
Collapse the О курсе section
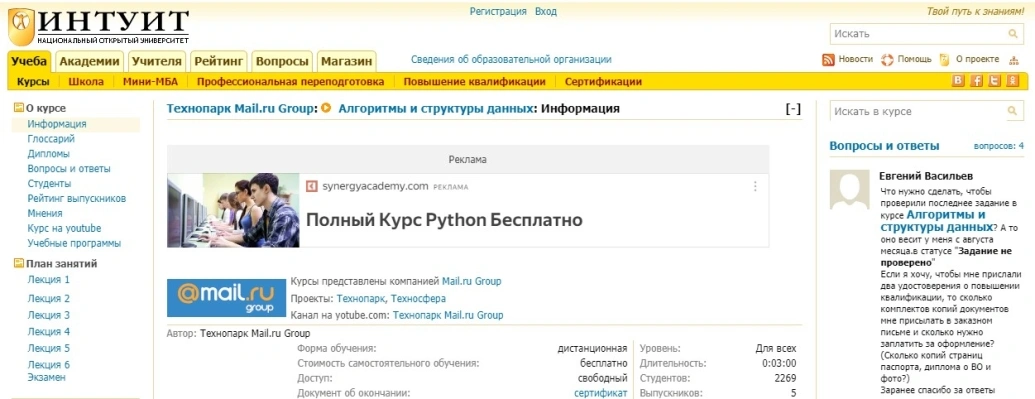pos(18,108)
